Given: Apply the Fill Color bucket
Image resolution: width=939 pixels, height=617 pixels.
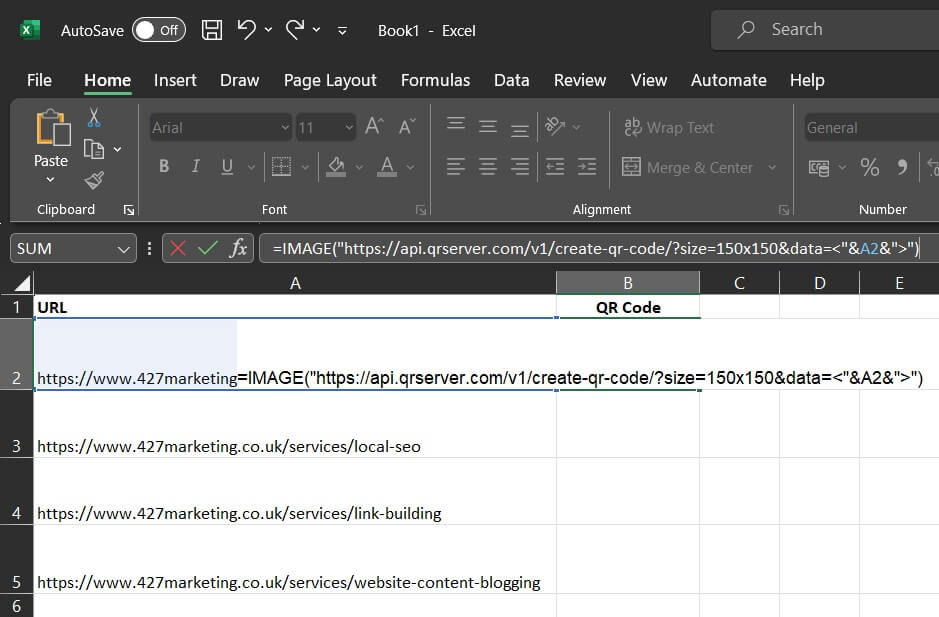Looking at the screenshot, I should 336,167.
